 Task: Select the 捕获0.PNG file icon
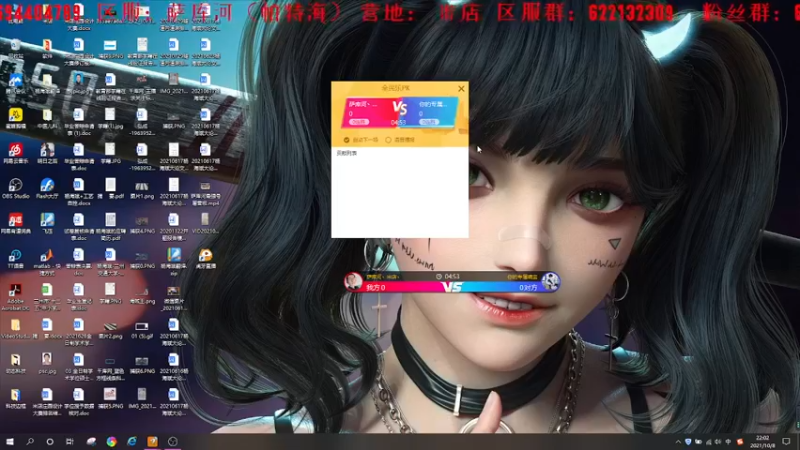coord(141,259)
